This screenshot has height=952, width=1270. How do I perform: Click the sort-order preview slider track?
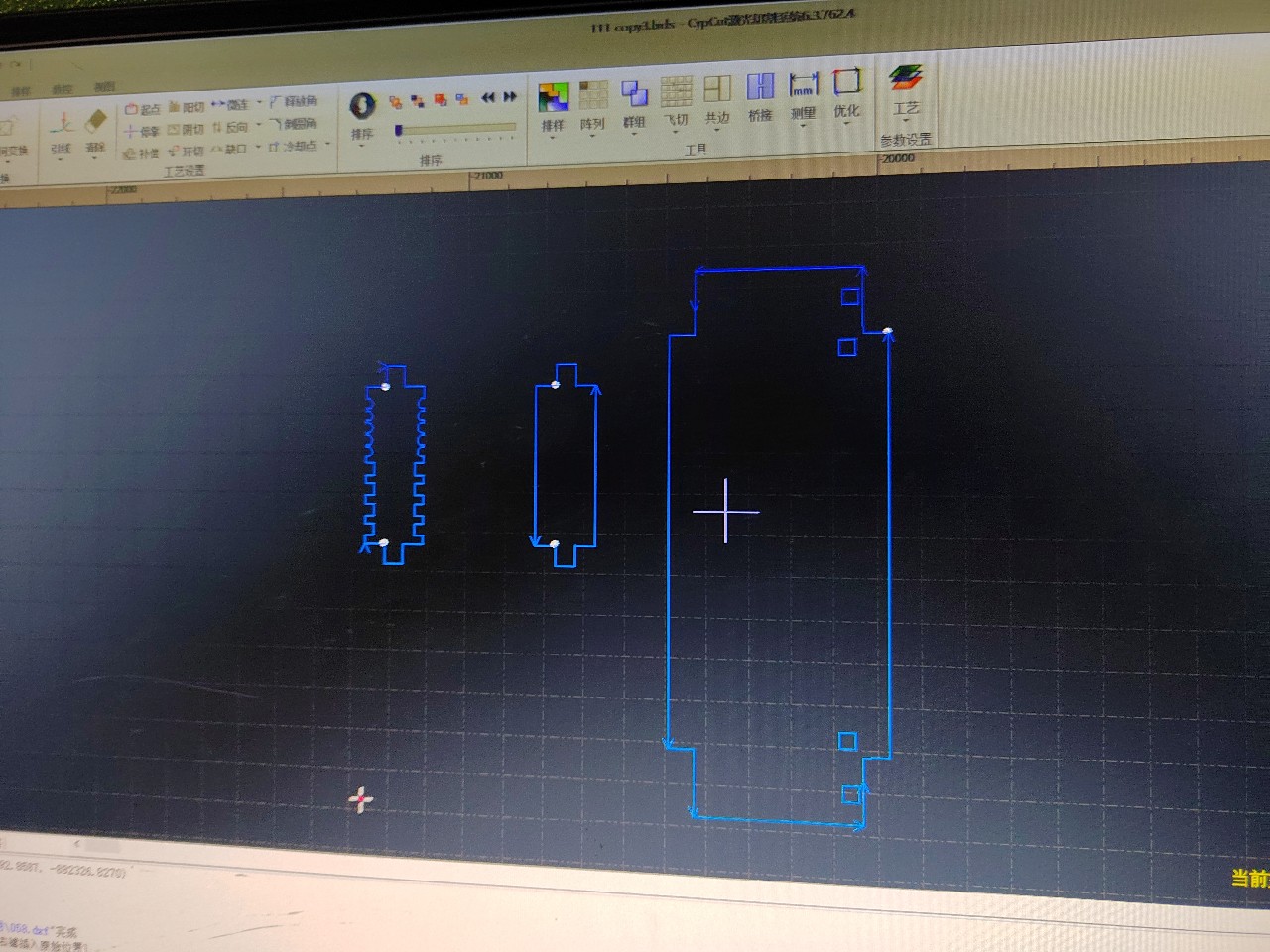click(456, 129)
